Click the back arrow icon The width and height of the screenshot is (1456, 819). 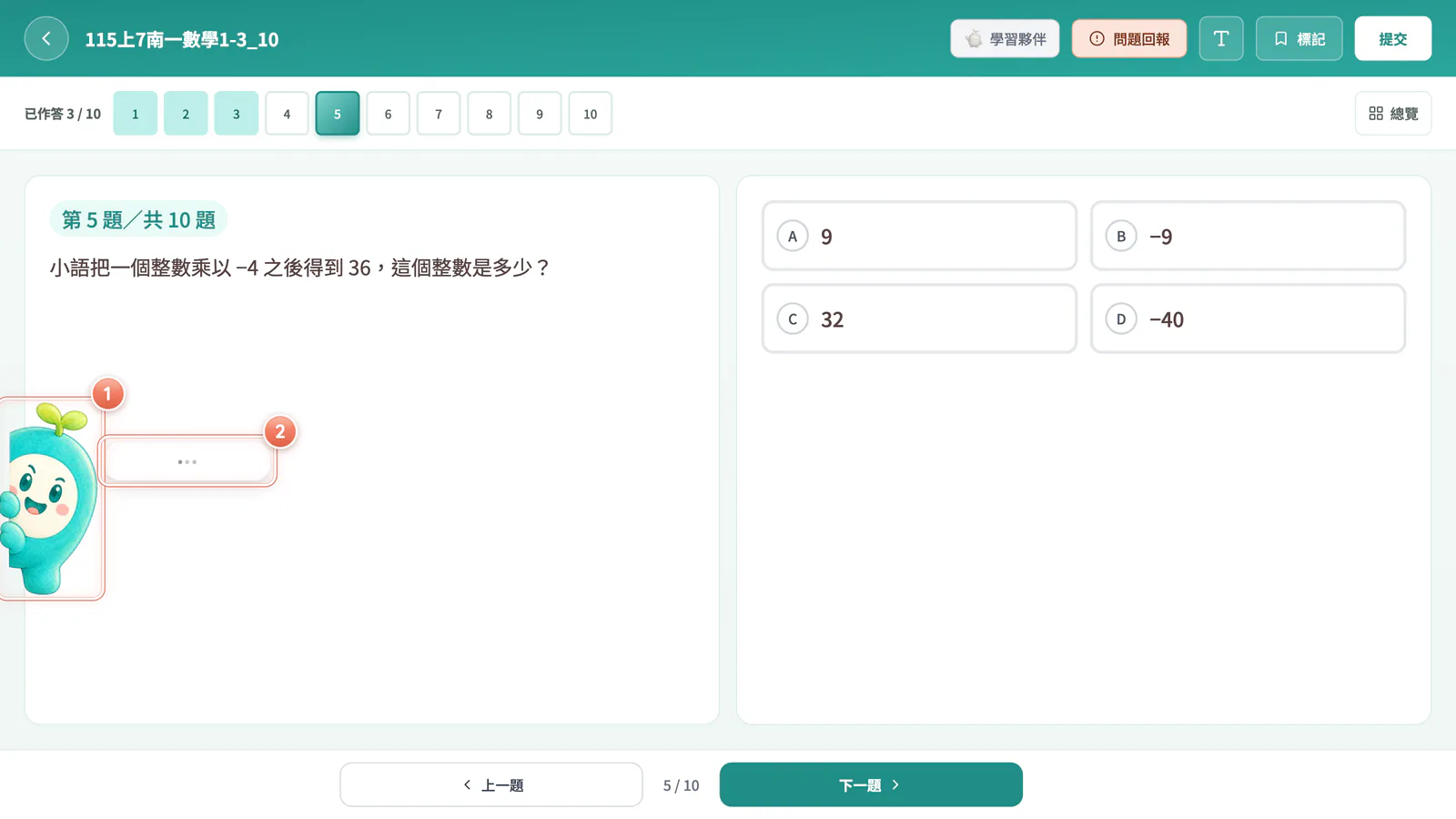tap(46, 38)
